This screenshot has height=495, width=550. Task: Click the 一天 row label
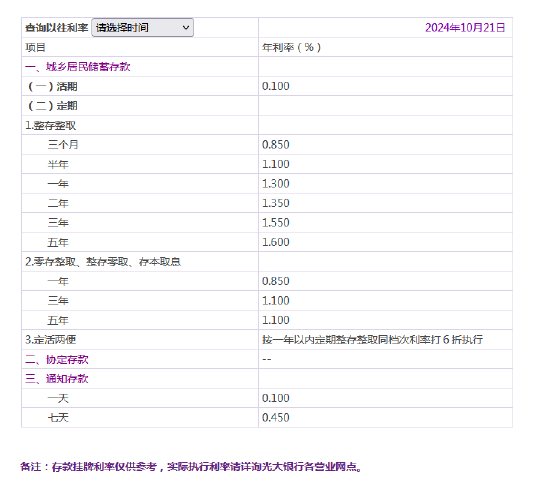[x=58, y=398]
